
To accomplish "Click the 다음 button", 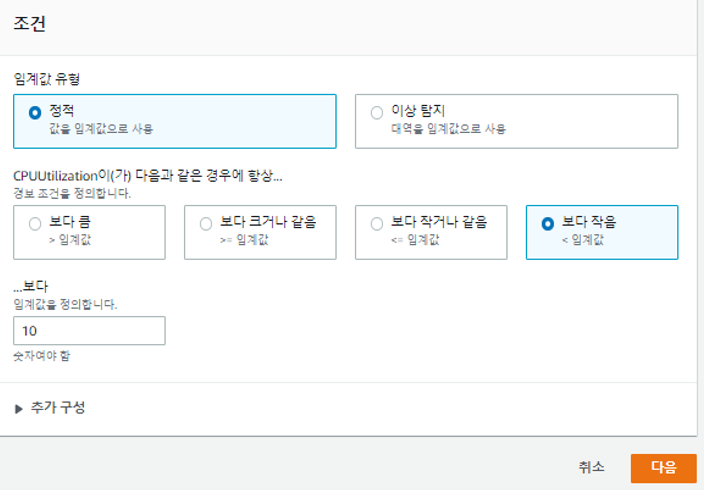I will click(664, 468).
